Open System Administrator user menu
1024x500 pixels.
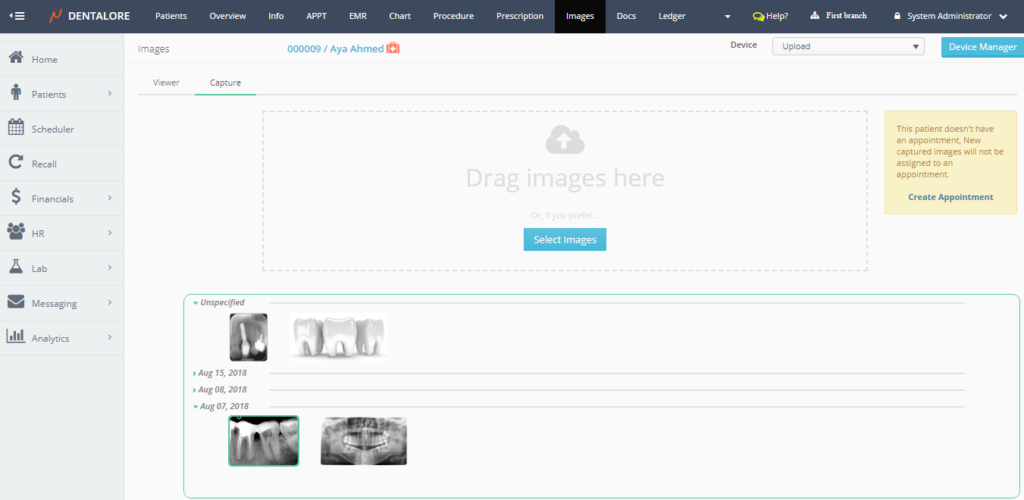(x=950, y=16)
